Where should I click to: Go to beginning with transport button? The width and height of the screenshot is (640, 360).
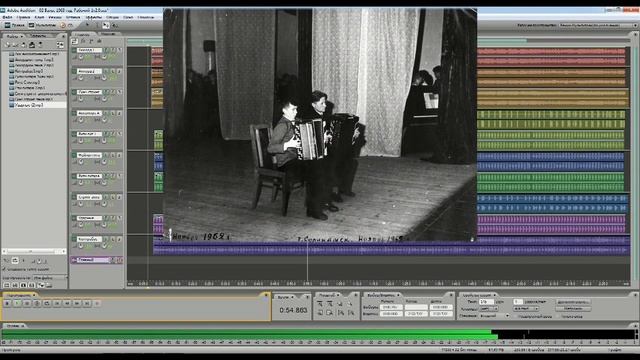(x=57, y=303)
